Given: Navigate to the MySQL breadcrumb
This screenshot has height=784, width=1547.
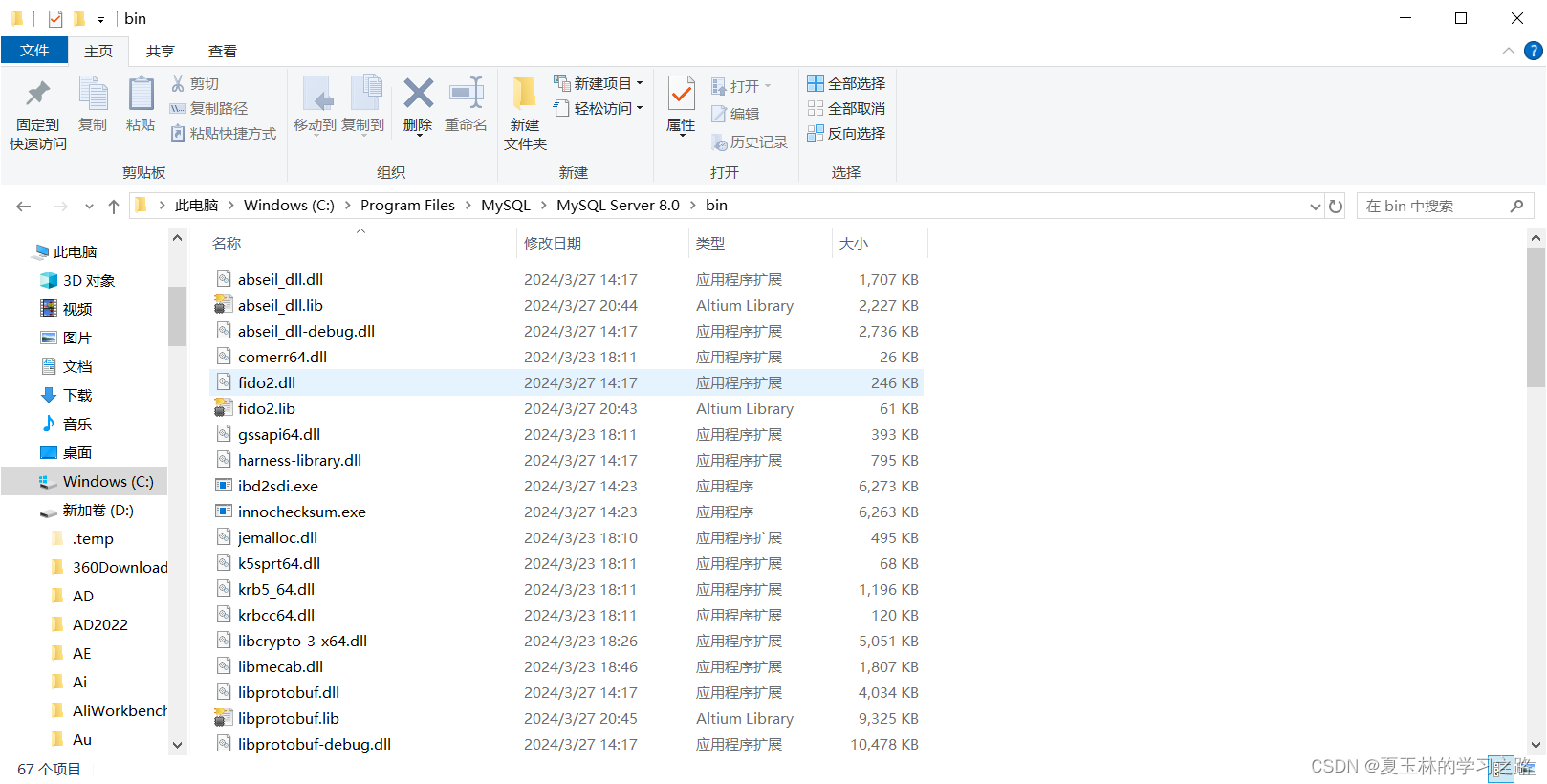Looking at the screenshot, I should tap(506, 206).
